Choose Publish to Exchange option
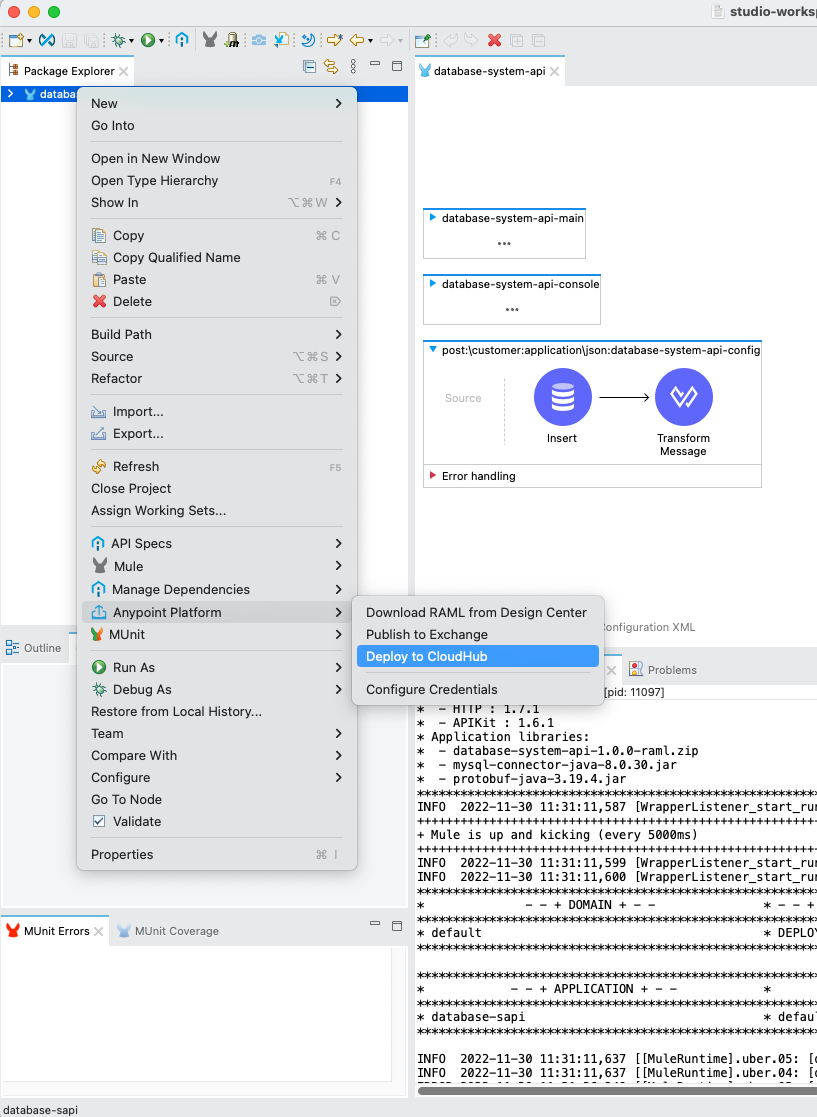This screenshot has width=817, height=1117. pos(427,634)
